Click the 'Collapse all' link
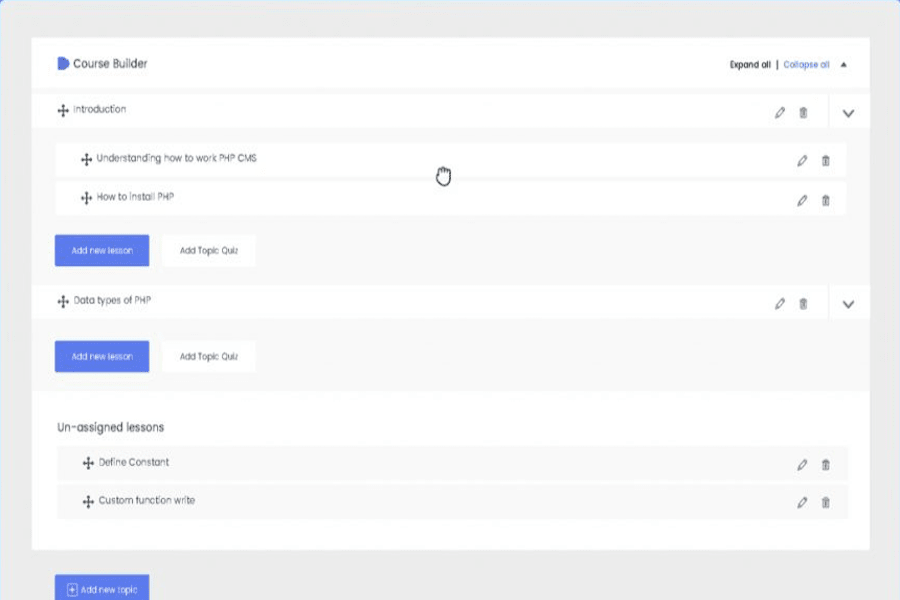900x600 pixels. [x=806, y=64]
